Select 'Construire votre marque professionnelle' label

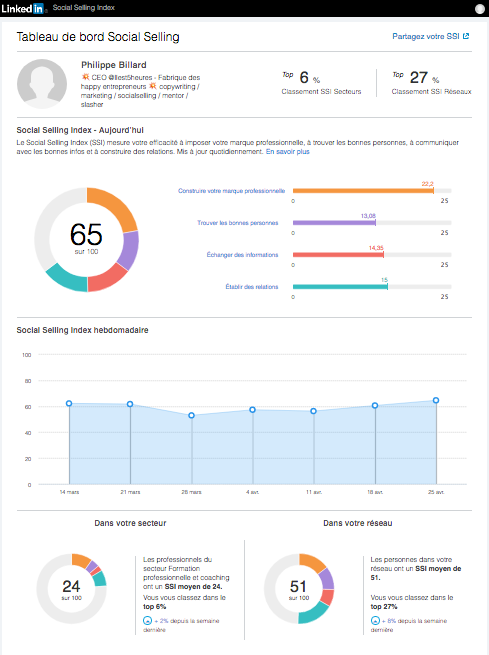click(231, 191)
